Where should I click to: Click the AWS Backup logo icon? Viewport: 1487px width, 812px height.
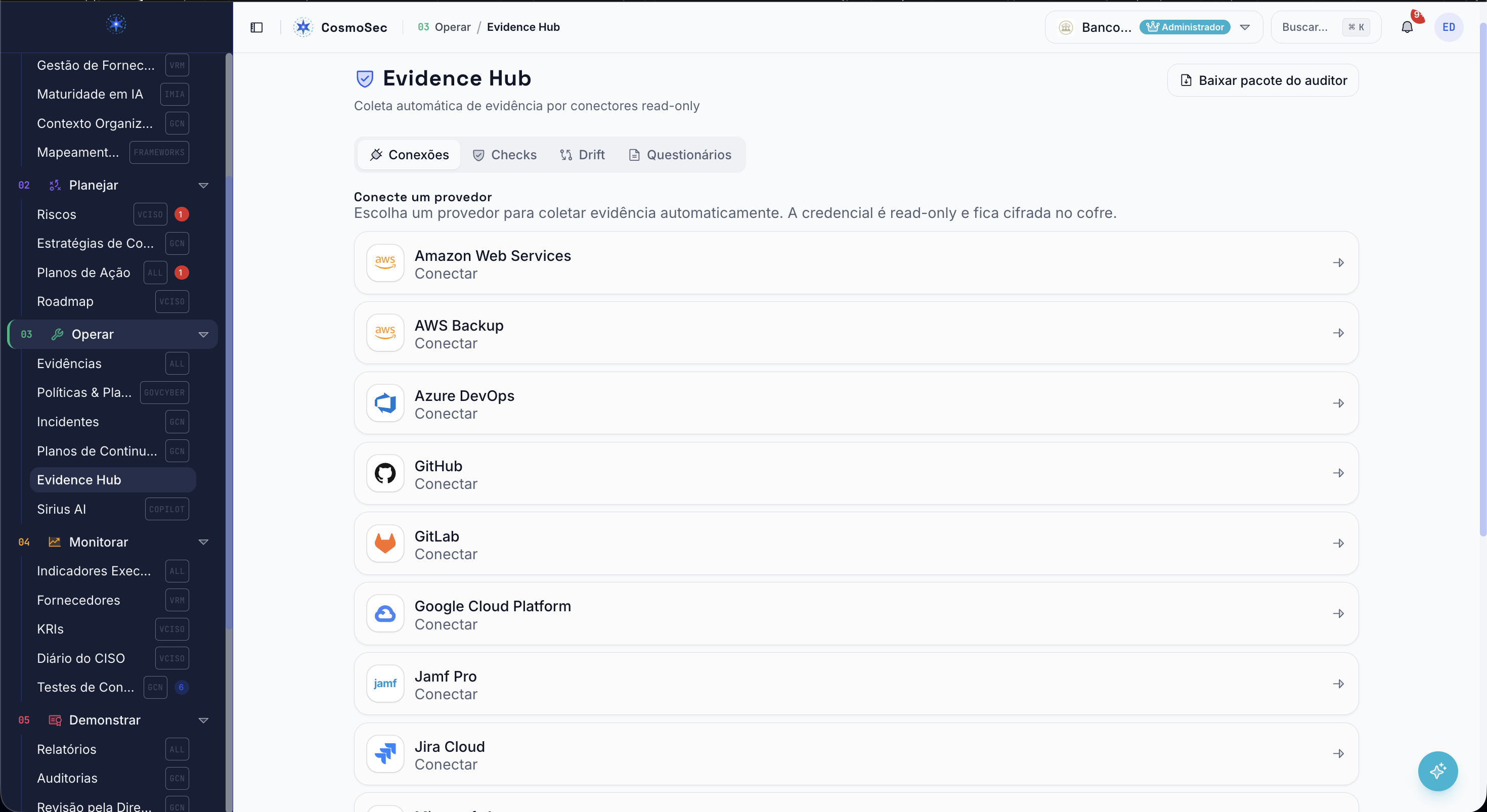385,333
